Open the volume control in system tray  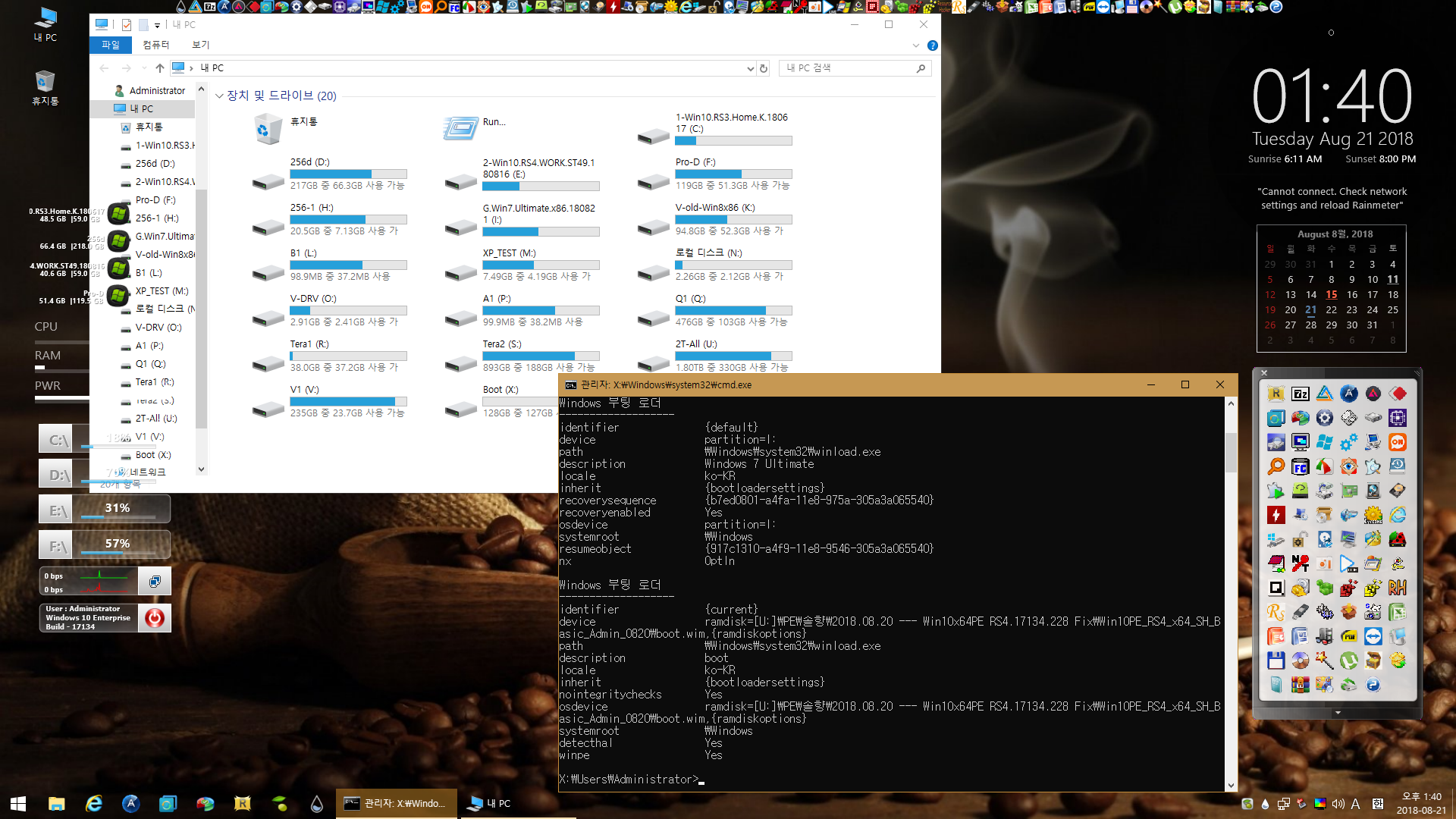[x=1338, y=804]
